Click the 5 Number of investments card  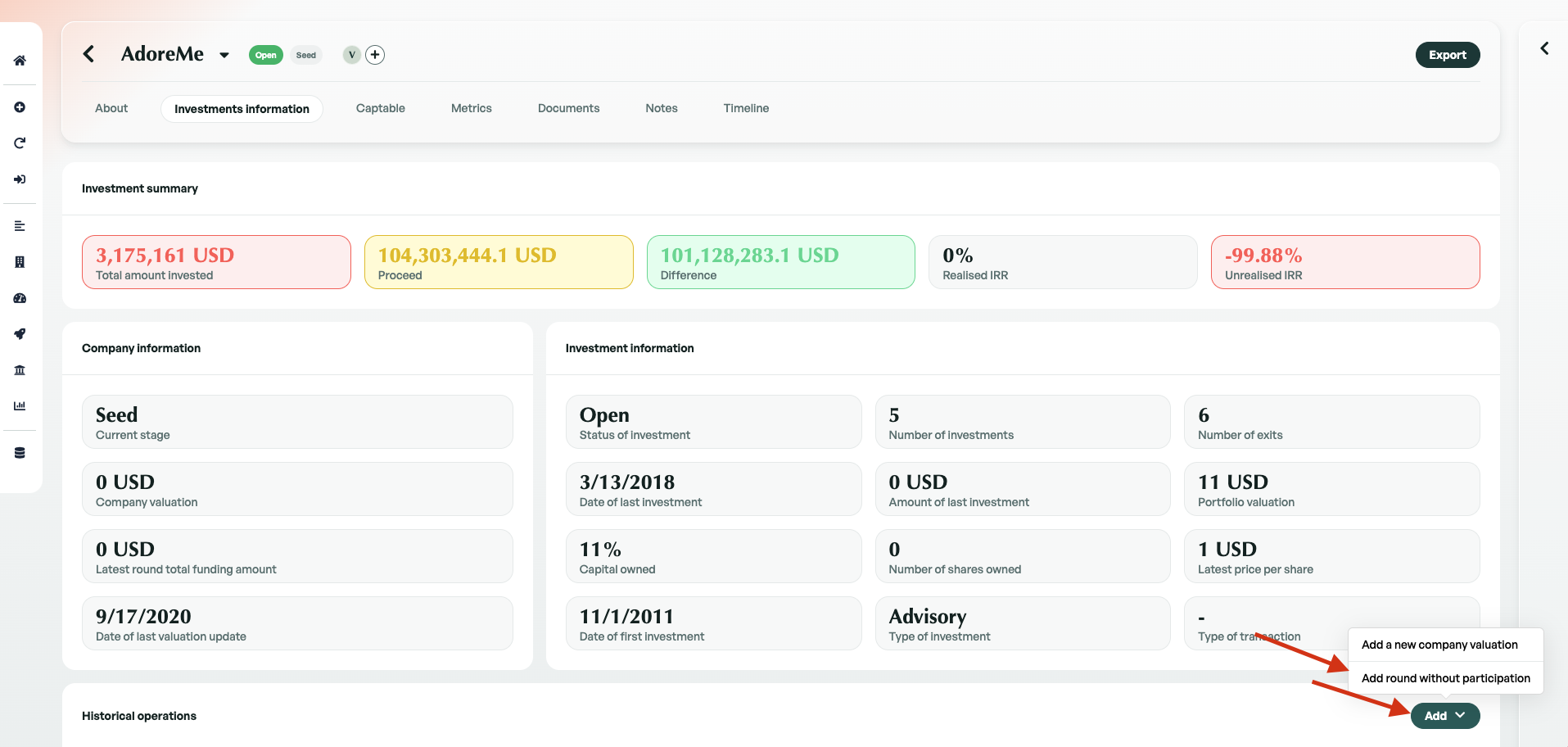tap(1023, 422)
